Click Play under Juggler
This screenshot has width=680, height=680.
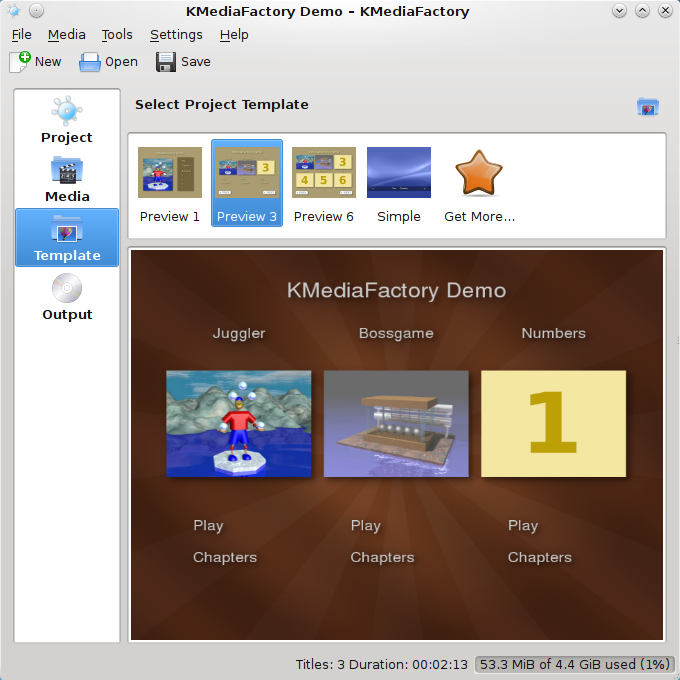[x=208, y=526]
